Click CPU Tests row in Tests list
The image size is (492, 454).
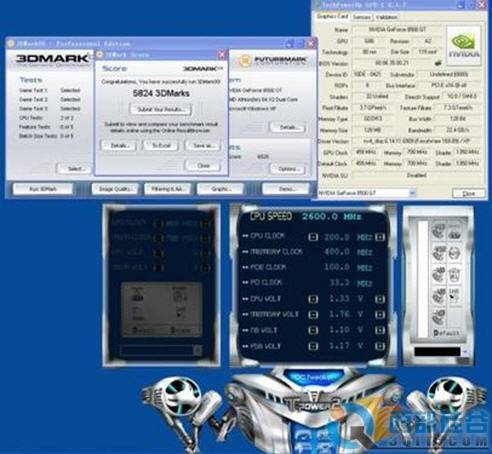point(46,118)
